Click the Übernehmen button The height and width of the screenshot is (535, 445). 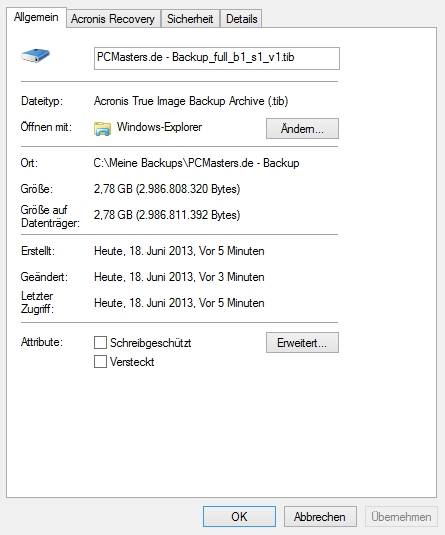click(x=401, y=517)
